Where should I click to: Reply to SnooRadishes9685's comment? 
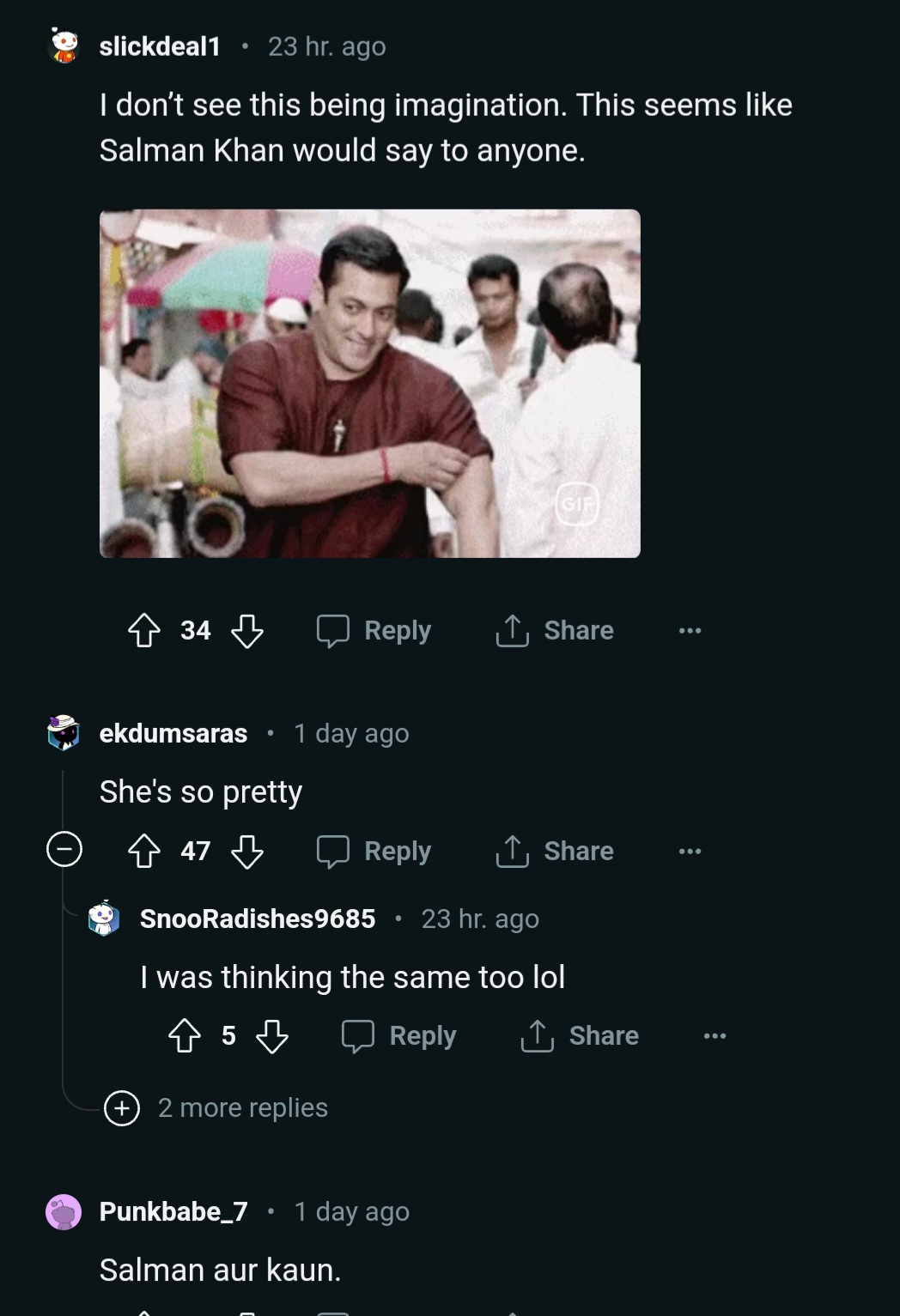coord(399,1036)
